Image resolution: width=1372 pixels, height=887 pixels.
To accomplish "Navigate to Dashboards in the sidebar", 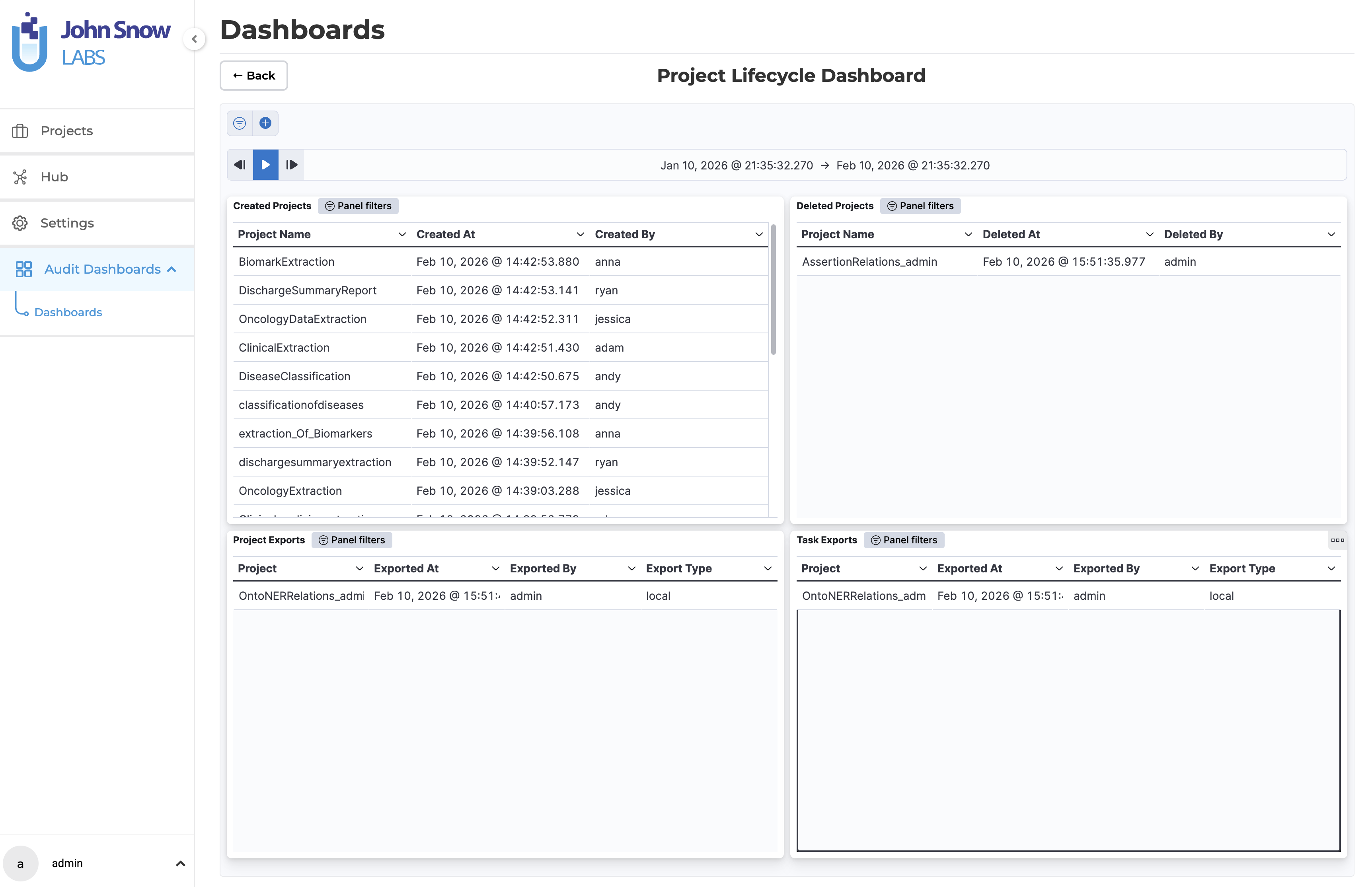I will [68, 311].
